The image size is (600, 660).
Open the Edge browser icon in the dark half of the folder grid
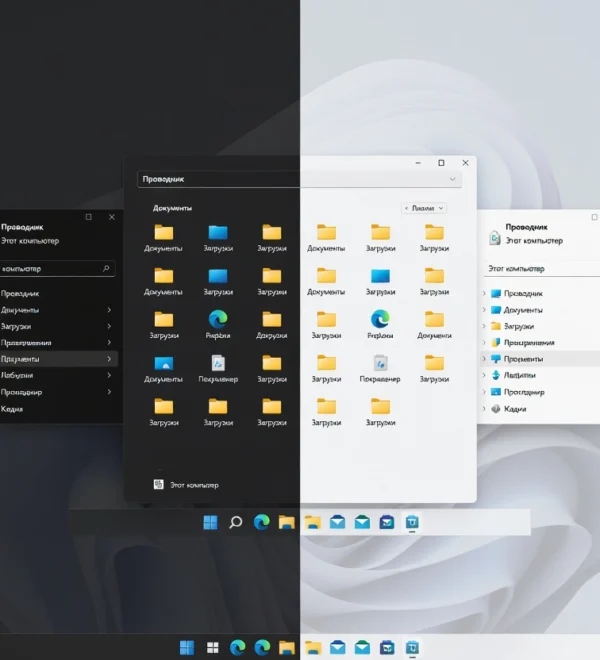point(218,319)
